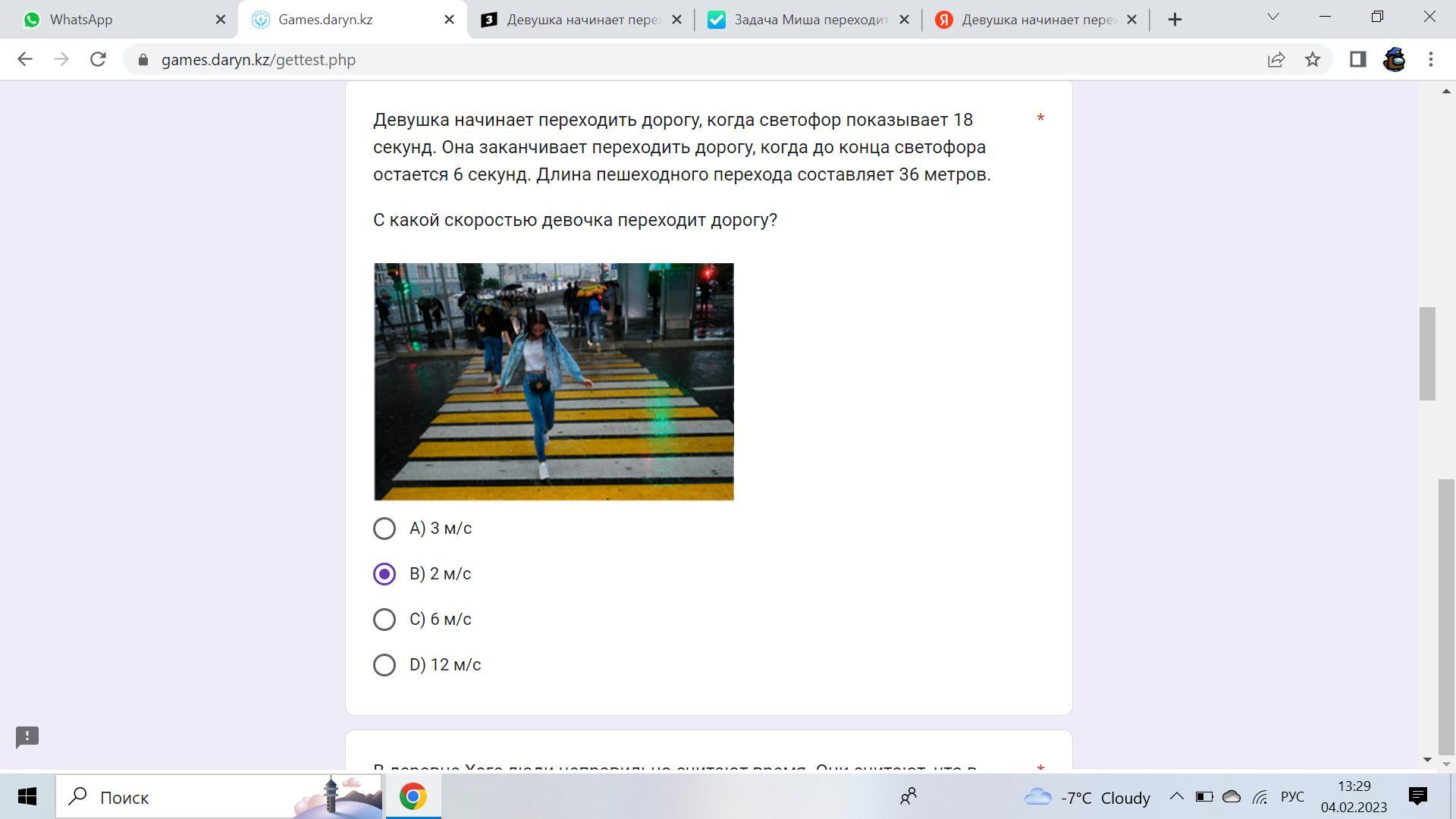Viewport: 1456px width, 819px height.
Task: Open browser side panel
Action: [1357, 59]
